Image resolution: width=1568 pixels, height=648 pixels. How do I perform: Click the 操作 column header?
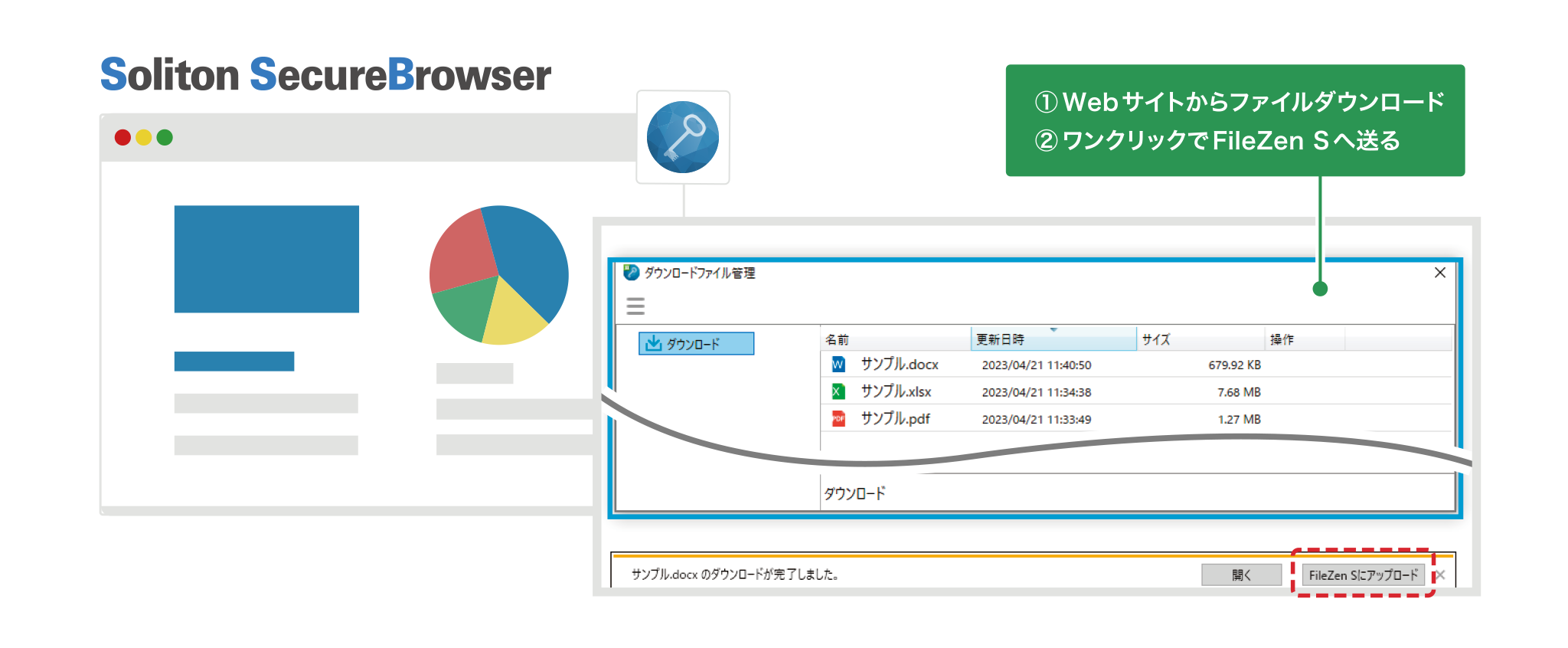[1305, 339]
